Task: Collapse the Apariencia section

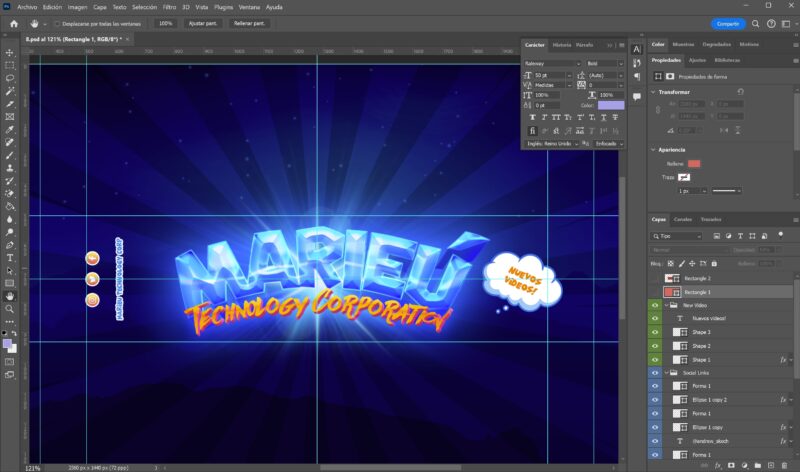Action: [653, 150]
